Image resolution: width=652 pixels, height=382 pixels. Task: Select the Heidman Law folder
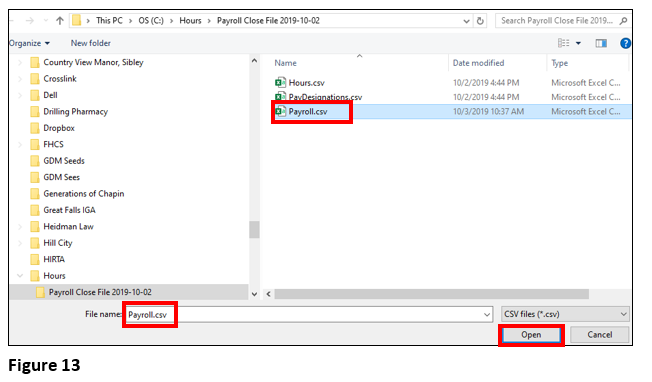(x=68, y=227)
